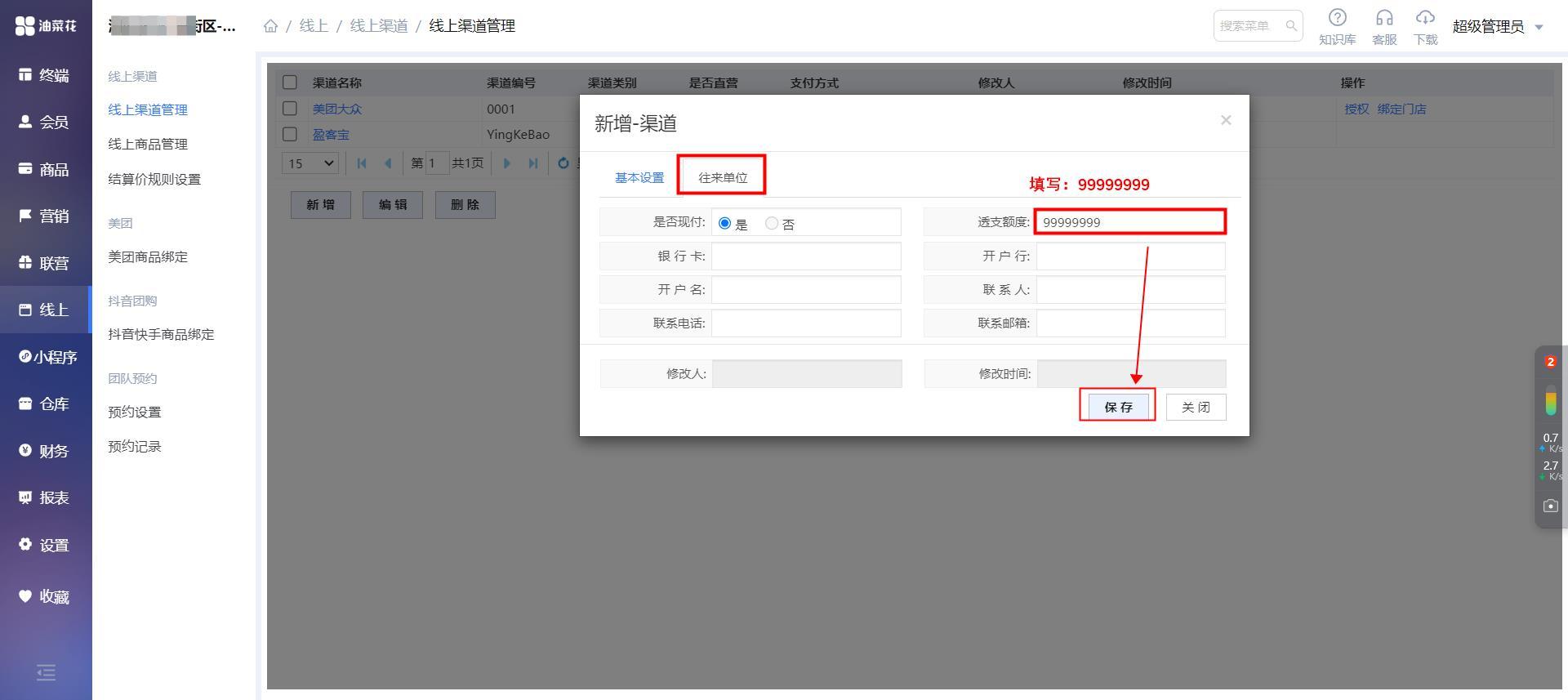Open the 美团大众 channel link
The width and height of the screenshot is (1568, 700).
coord(337,109)
